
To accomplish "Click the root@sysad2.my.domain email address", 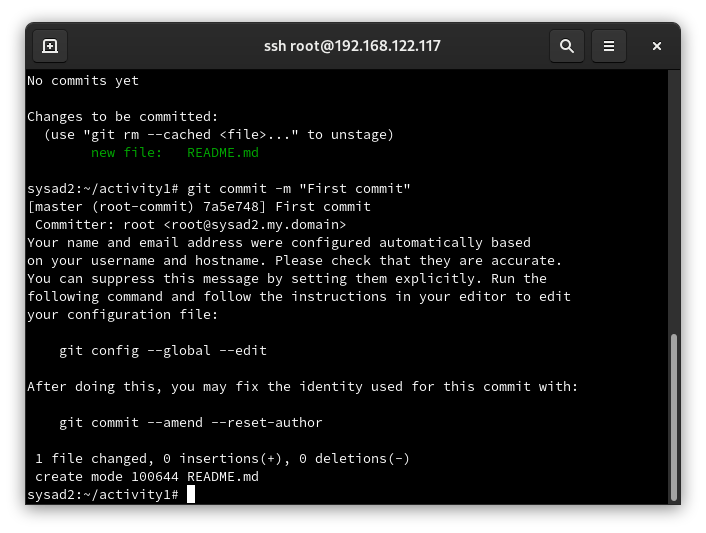I will pyautogui.click(x=255, y=225).
